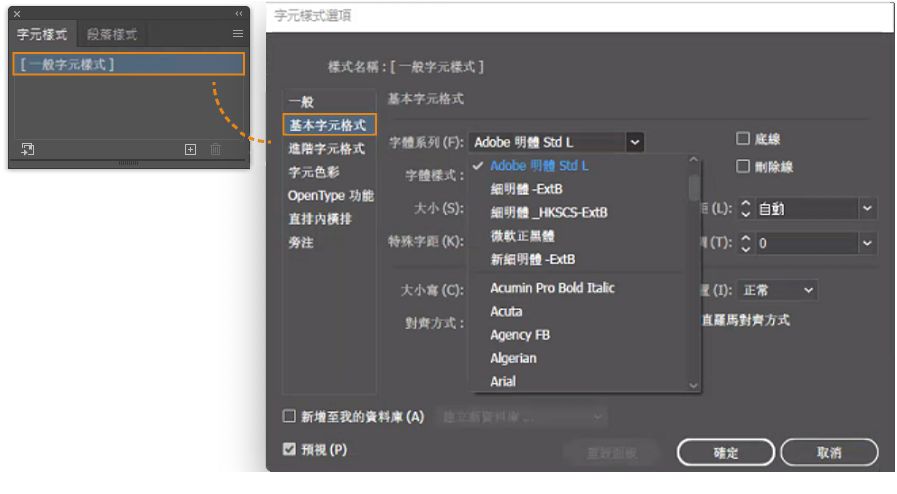897x494 pixels.
Task: Collapse the panel using double-arrow icon
Action: 239,14
